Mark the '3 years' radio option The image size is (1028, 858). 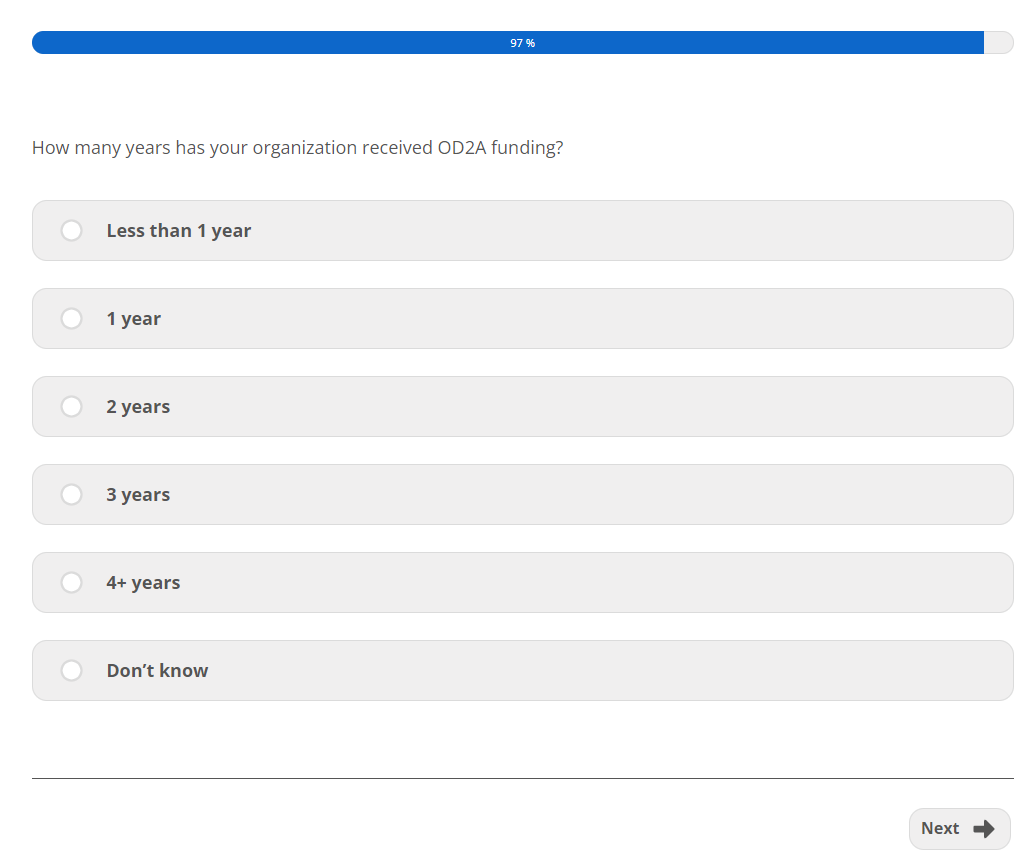coord(71,494)
